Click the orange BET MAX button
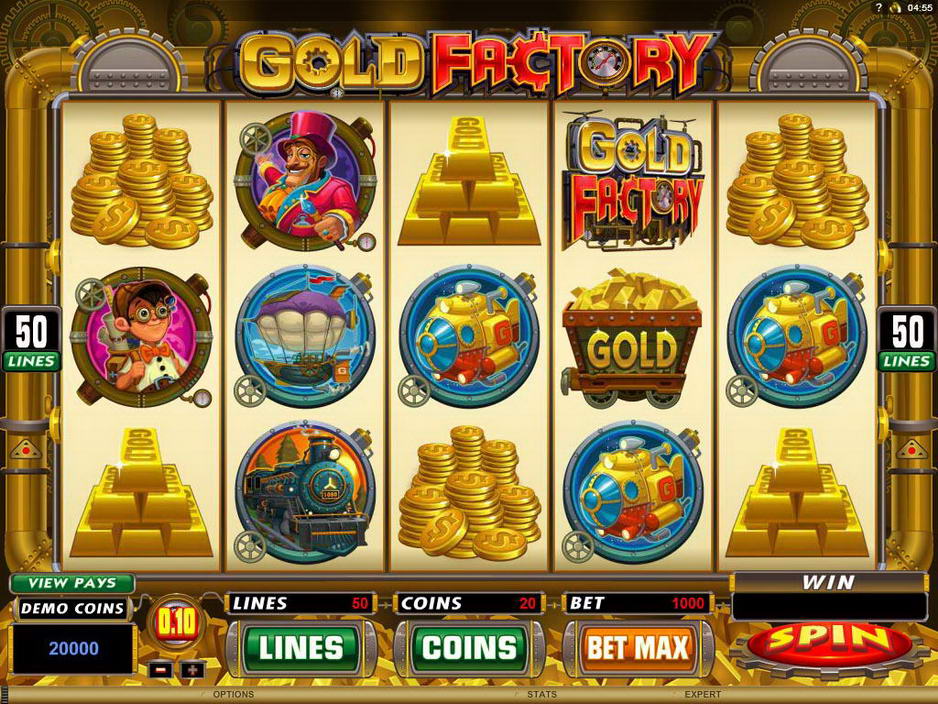Screen dimensions: 938x704 pyautogui.click(x=638, y=648)
